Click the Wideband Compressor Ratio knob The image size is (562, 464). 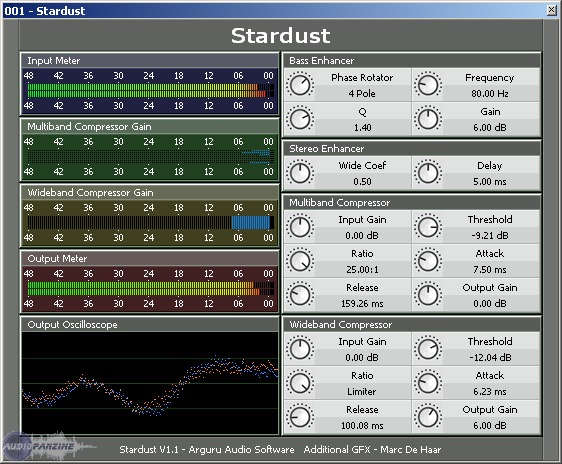point(300,383)
